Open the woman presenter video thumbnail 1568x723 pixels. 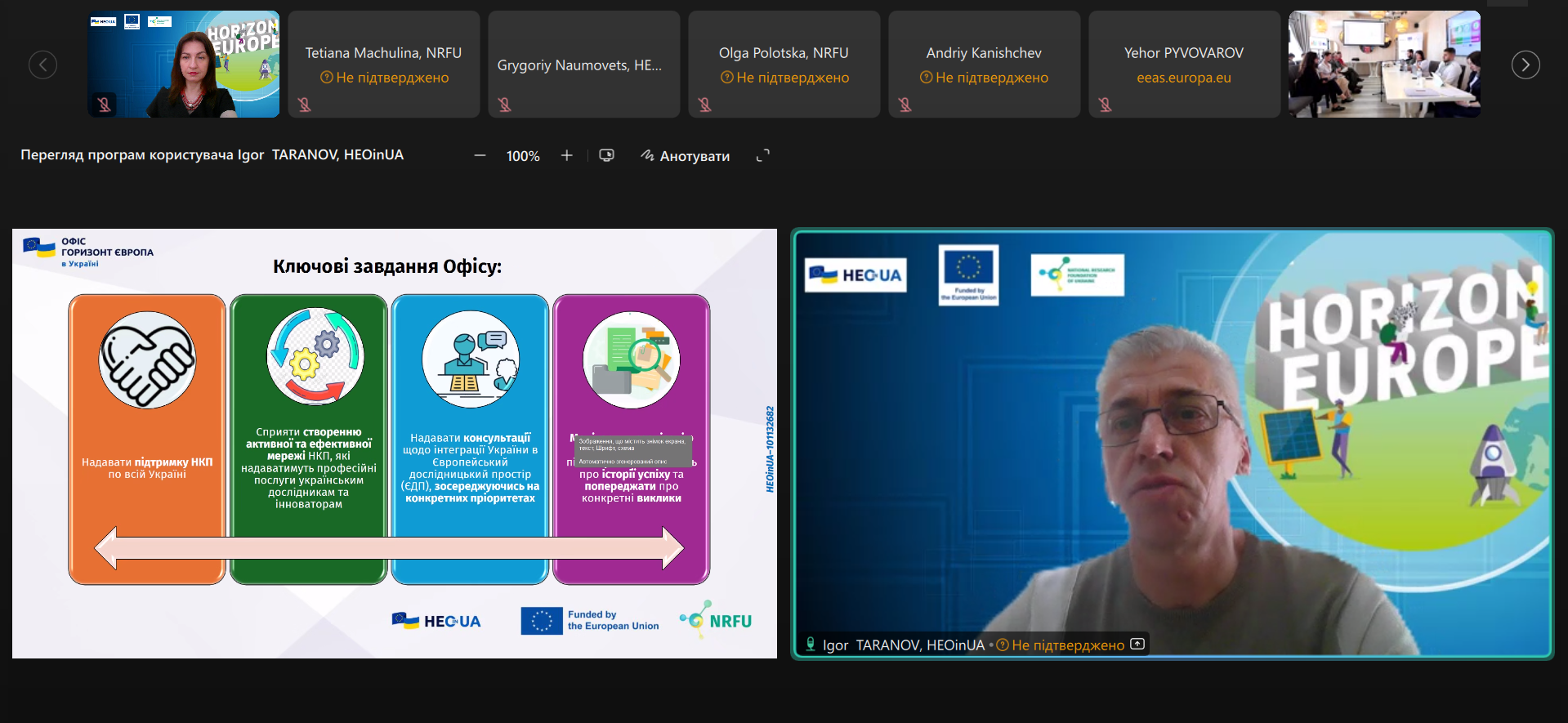[184, 64]
